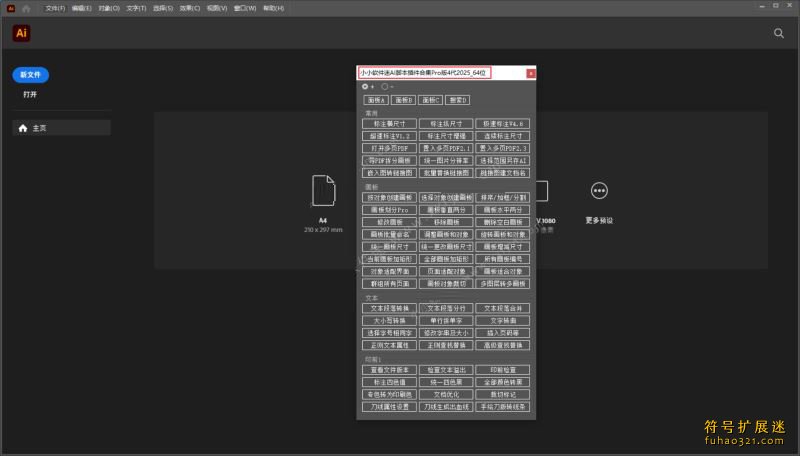Select the A4 document preset icon
This screenshot has width=800, height=456.
pyautogui.click(x=323, y=190)
